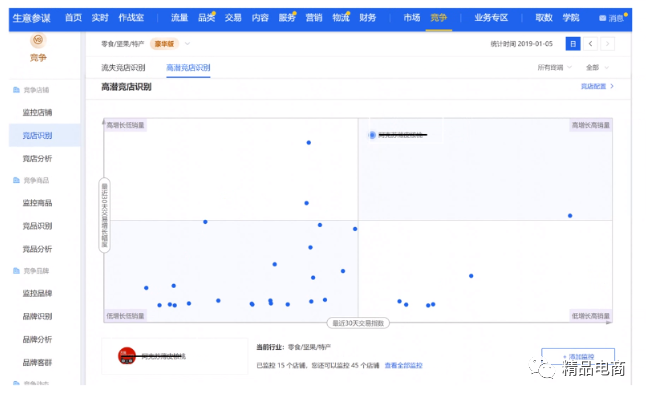The height and width of the screenshot is (397, 646).
Task: Click the 豪华版 badge
Action: coord(164,44)
